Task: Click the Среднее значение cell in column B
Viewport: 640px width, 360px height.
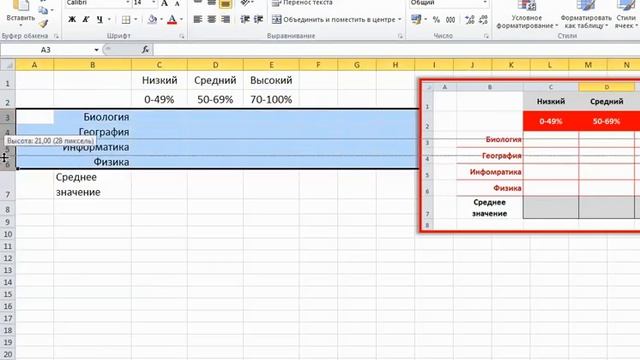Action: tap(92, 184)
